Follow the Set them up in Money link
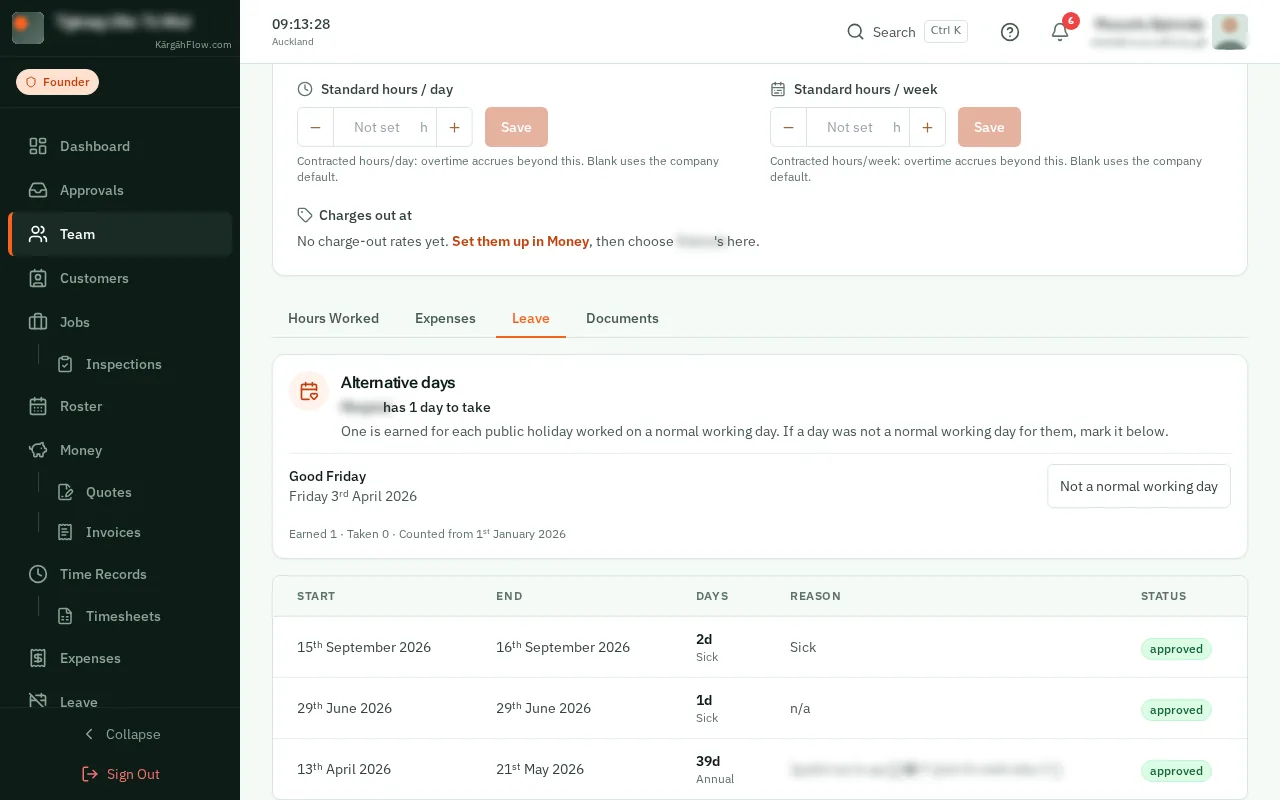Image resolution: width=1280 pixels, height=800 pixels. (x=520, y=241)
